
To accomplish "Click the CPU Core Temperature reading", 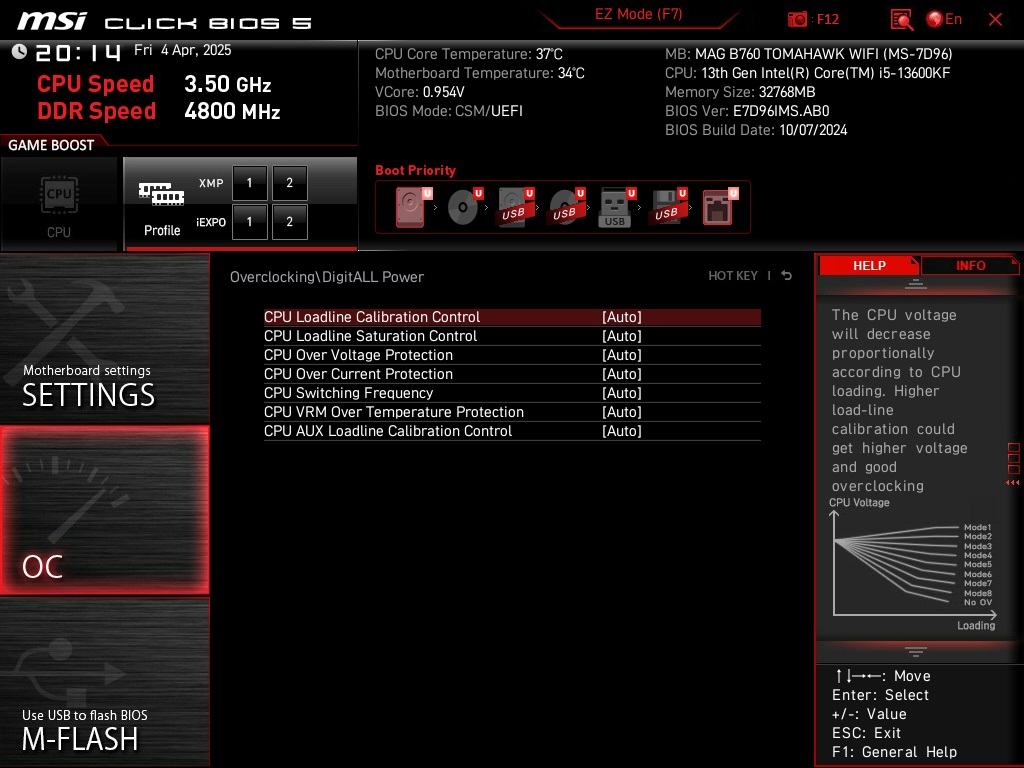I will tap(469, 54).
